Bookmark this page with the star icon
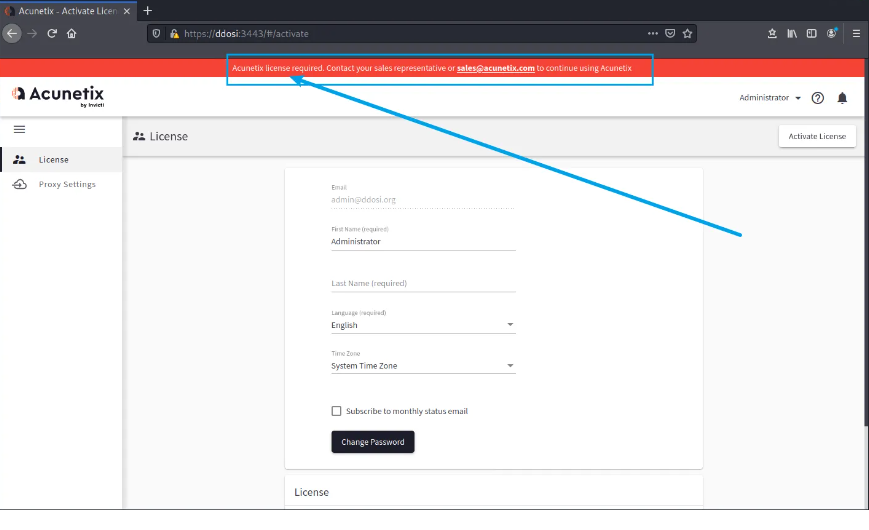The image size is (869, 530). click(x=687, y=33)
